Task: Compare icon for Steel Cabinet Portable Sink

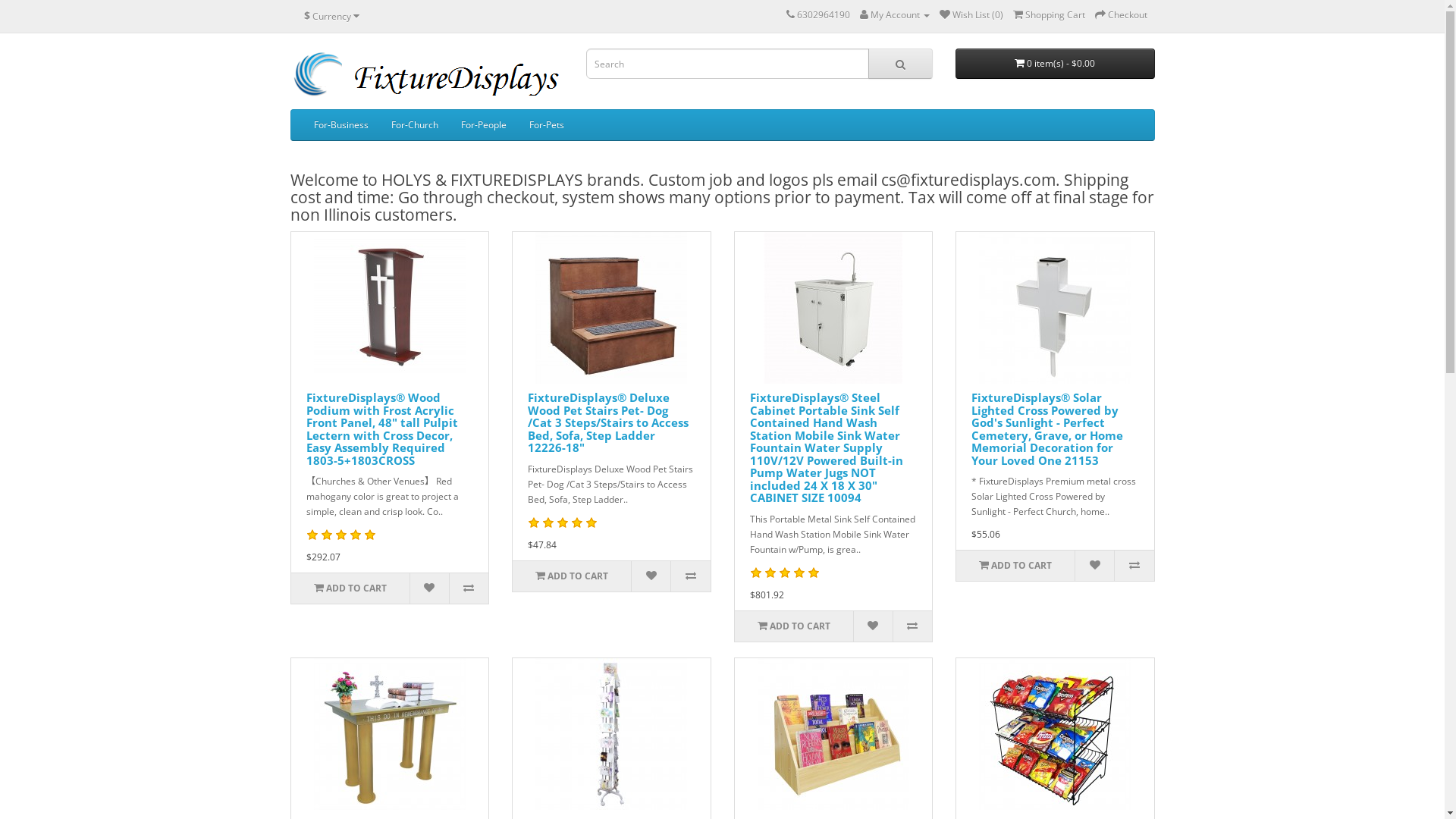Action: [x=912, y=626]
